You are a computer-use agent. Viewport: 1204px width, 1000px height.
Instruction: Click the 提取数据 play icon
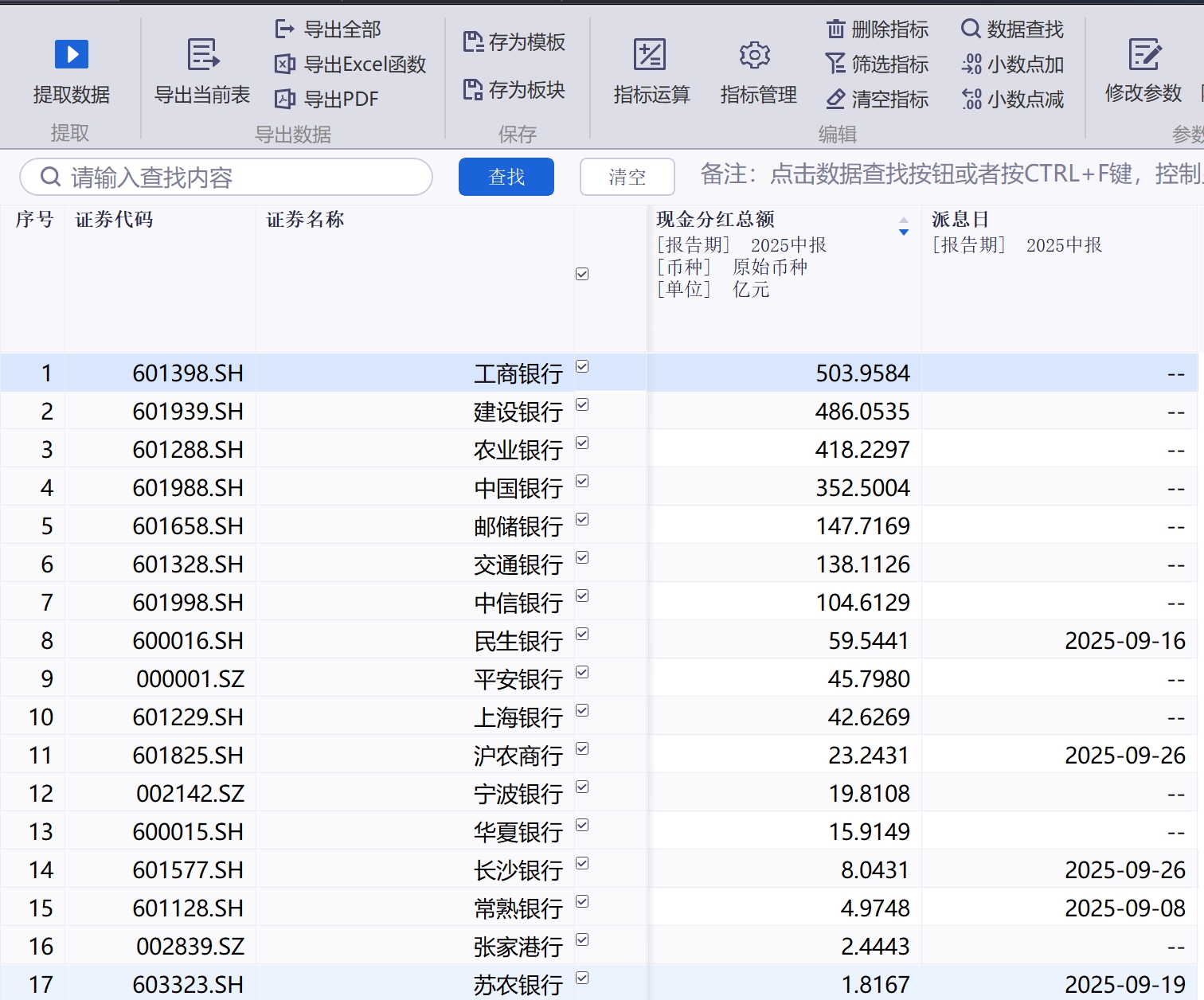point(72,55)
